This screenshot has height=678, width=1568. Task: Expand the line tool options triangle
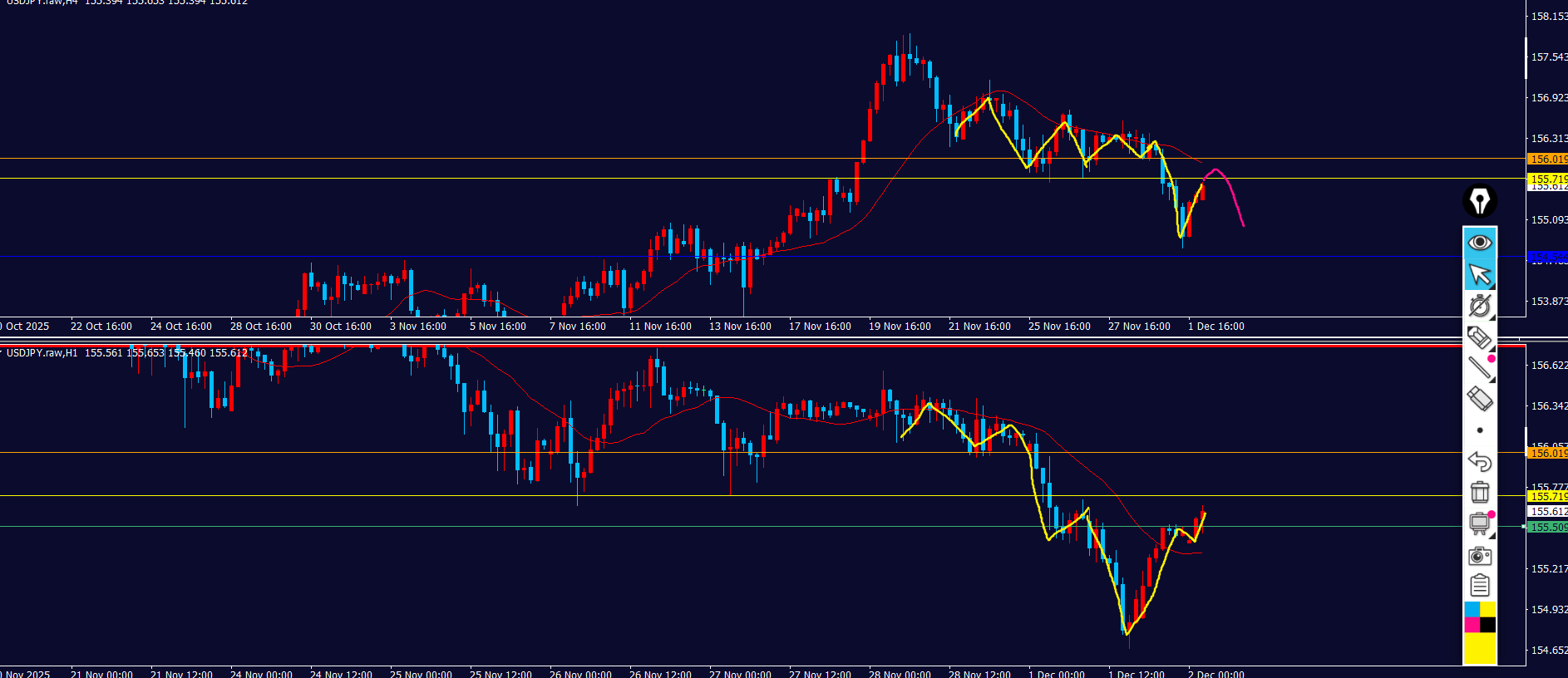pyautogui.click(x=1492, y=380)
